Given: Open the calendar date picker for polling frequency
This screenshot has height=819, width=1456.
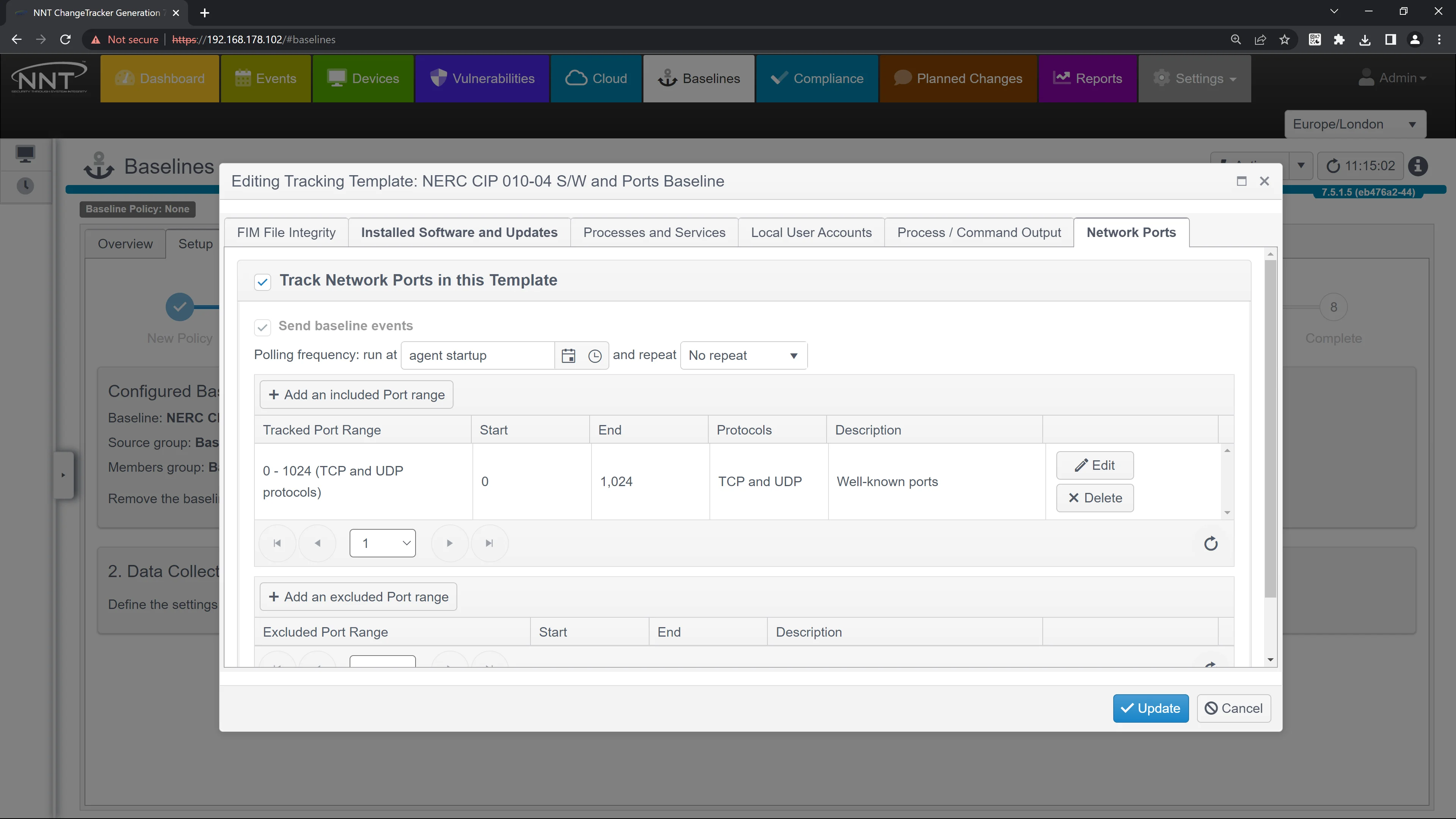Looking at the screenshot, I should point(568,356).
